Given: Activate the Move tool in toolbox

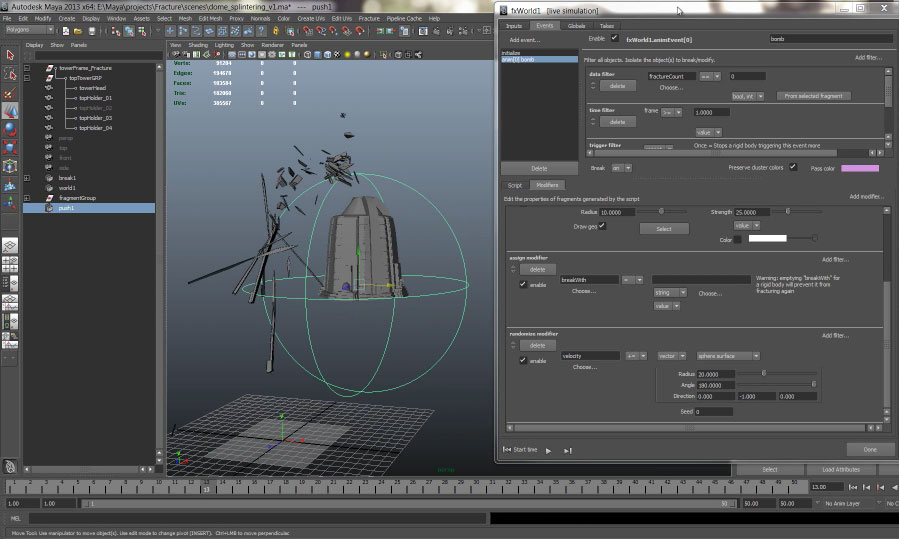Looking at the screenshot, I should pos(10,111).
